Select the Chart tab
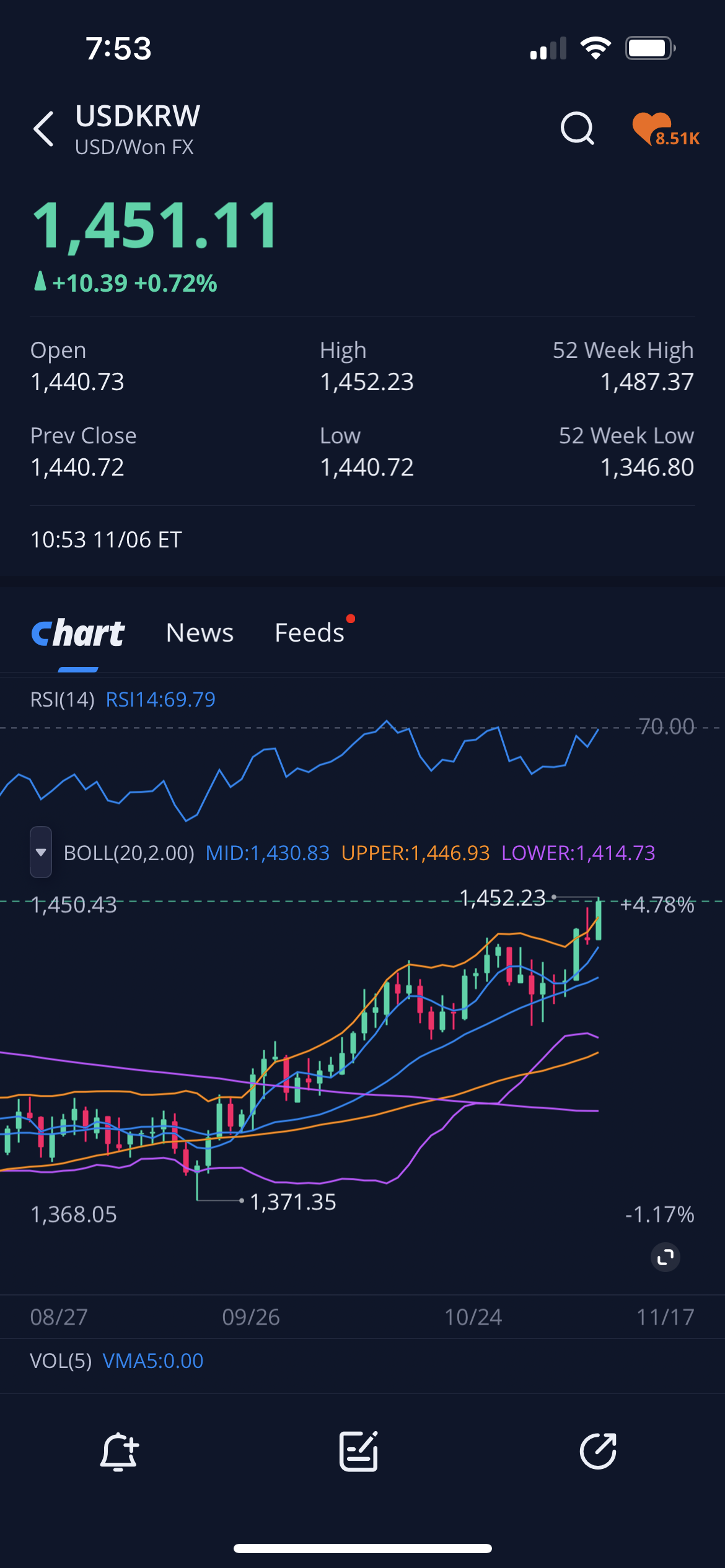 [x=78, y=633]
